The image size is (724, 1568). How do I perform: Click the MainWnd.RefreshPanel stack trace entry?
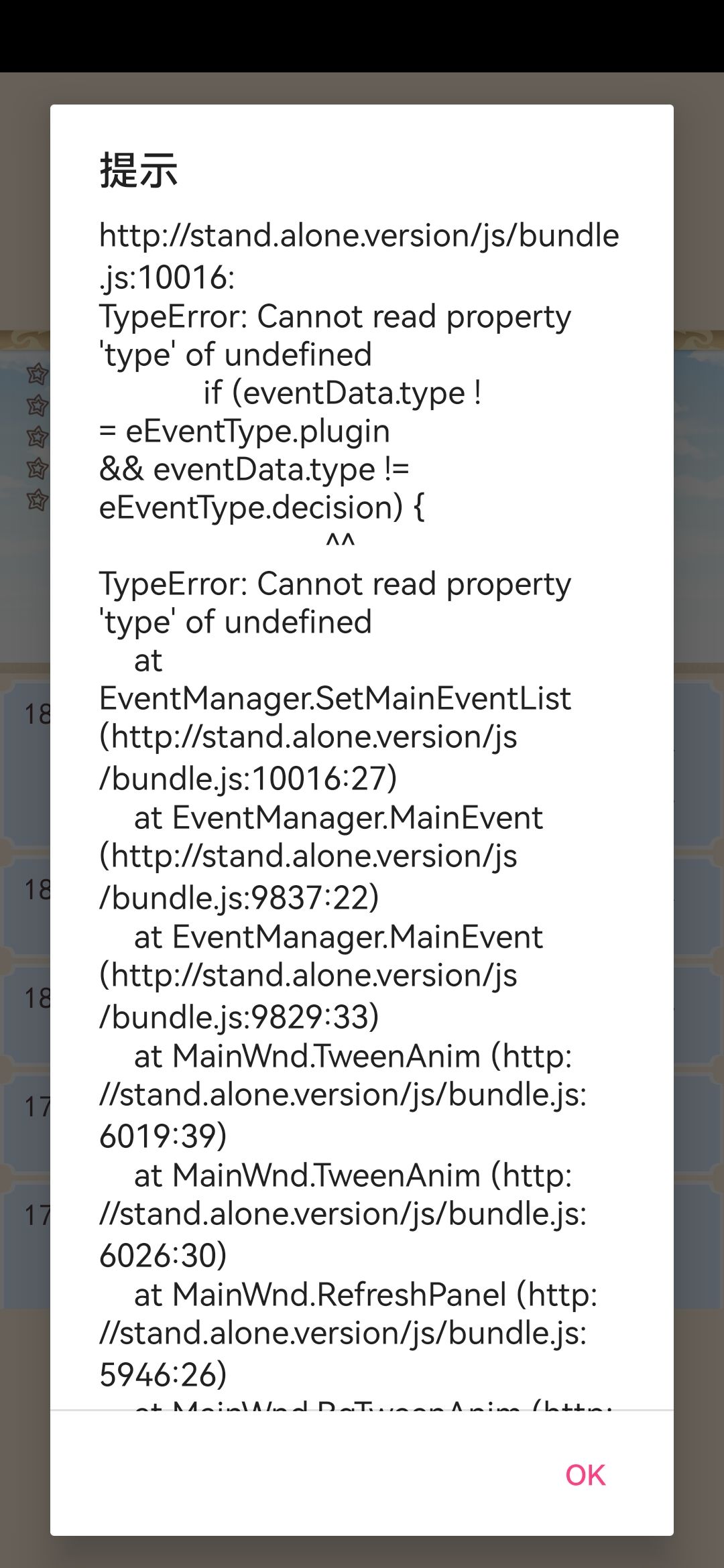coord(365,1295)
